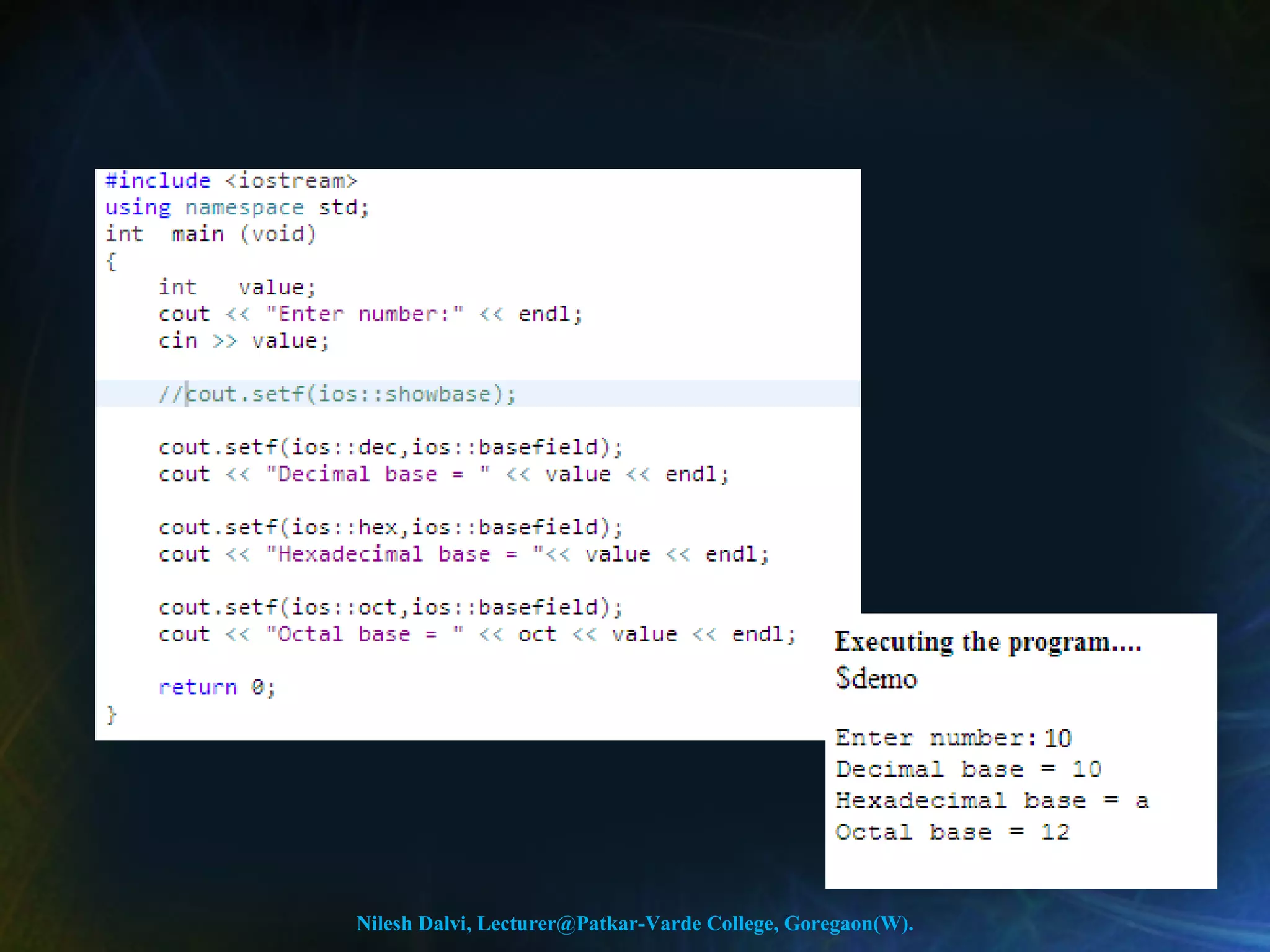Click the Hexadecimal base = a output

992,801
